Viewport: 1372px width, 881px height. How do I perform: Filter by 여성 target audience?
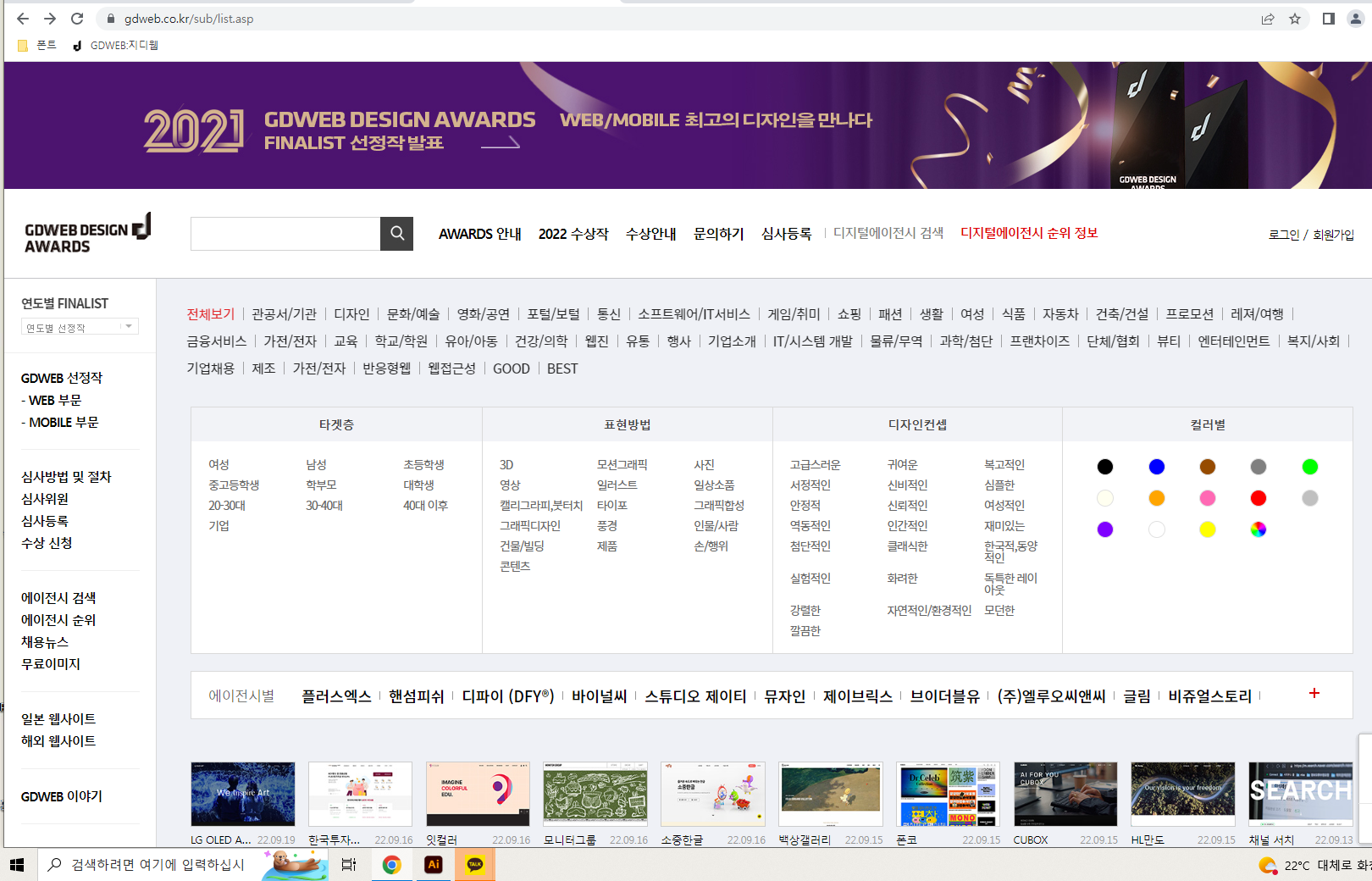(219, 465)
